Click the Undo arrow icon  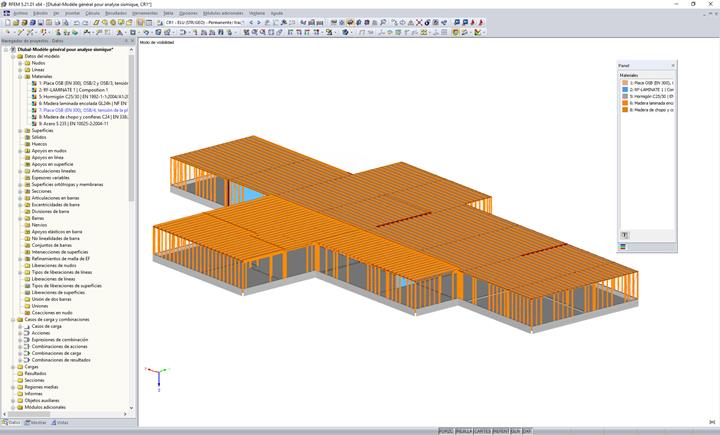tap(76, 23)
